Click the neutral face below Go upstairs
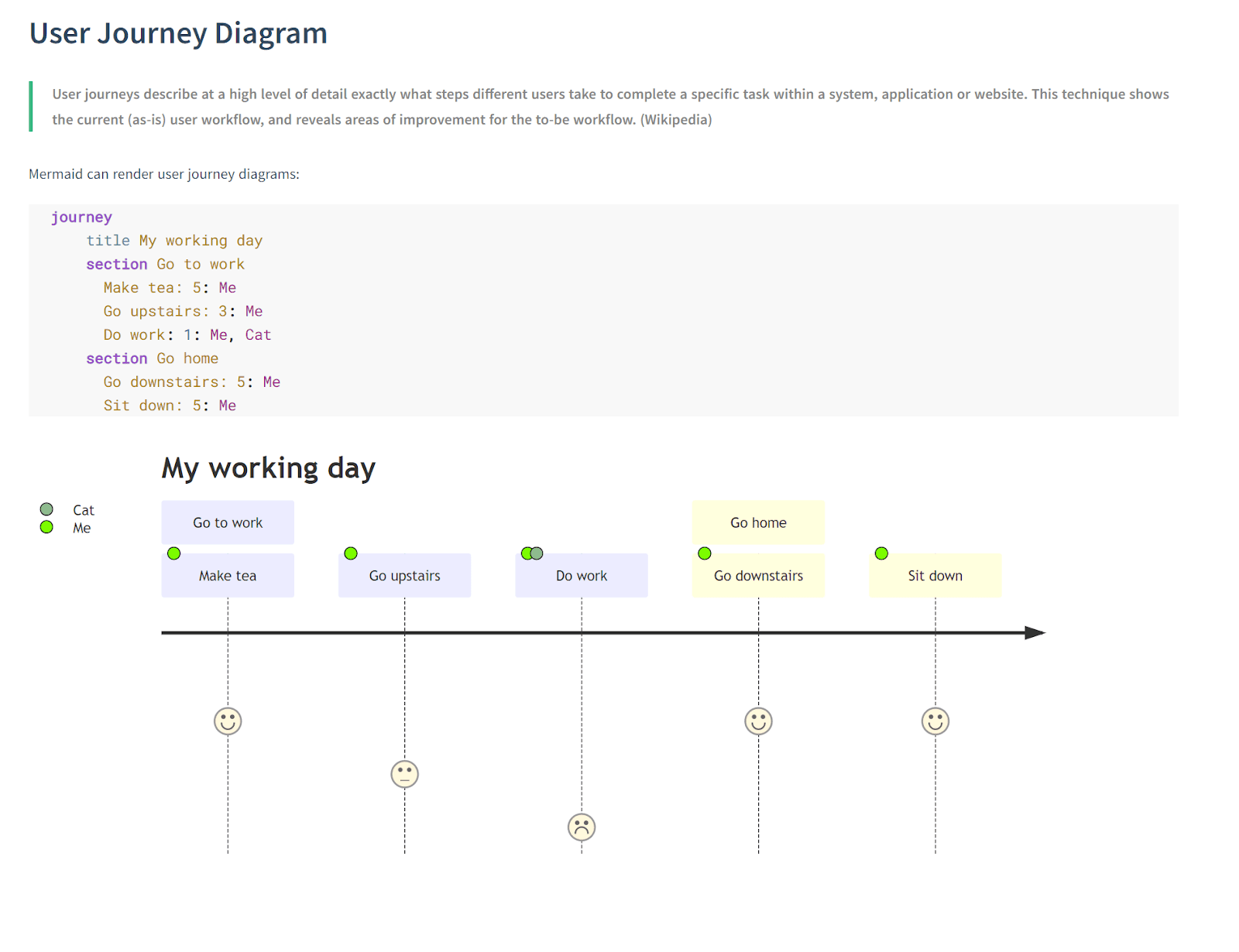This screenshot has width=1239, height=952. (404, 774)
